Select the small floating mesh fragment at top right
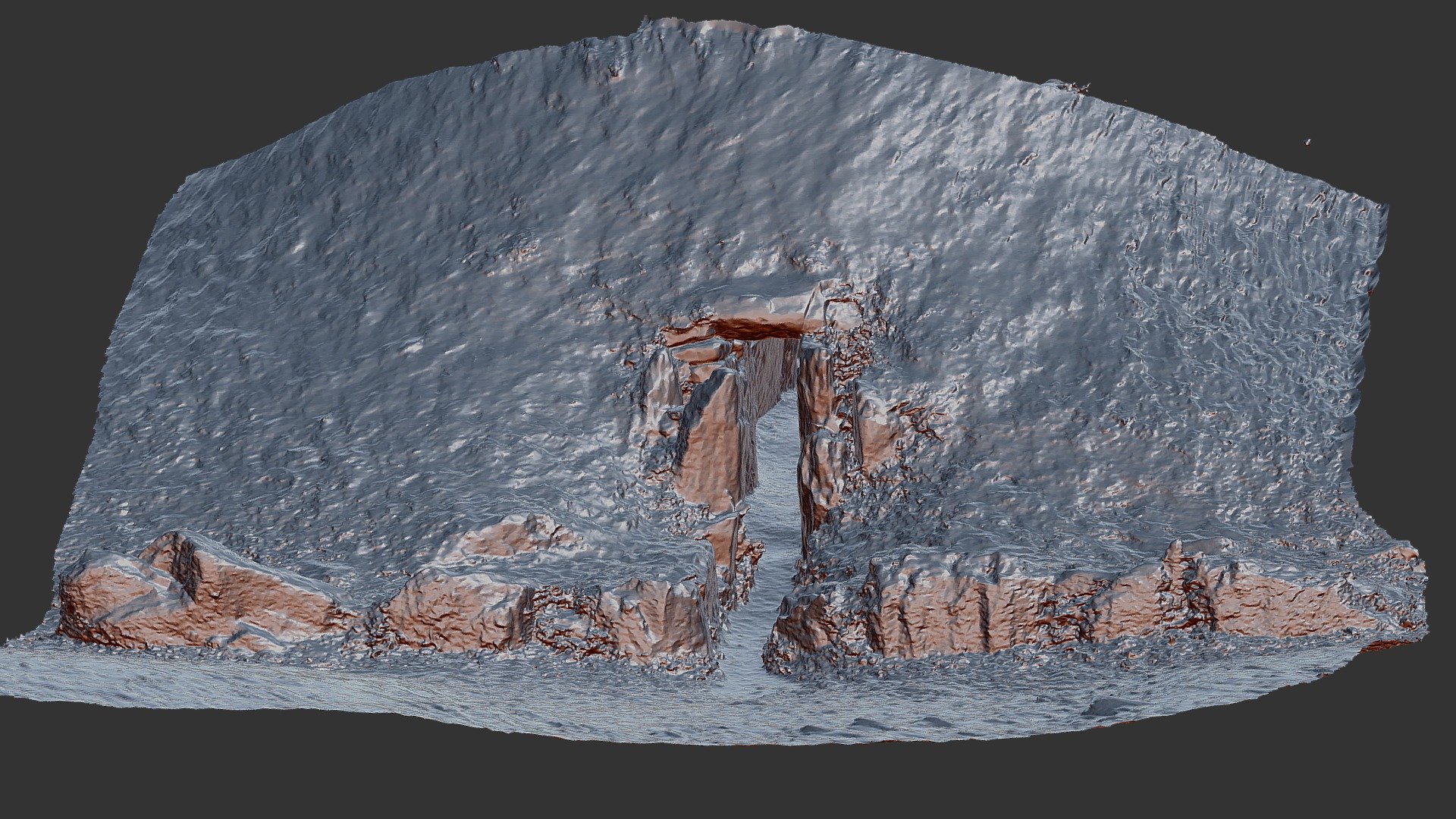Viewport: 1456px width, 819px height. click(1307, 142)
